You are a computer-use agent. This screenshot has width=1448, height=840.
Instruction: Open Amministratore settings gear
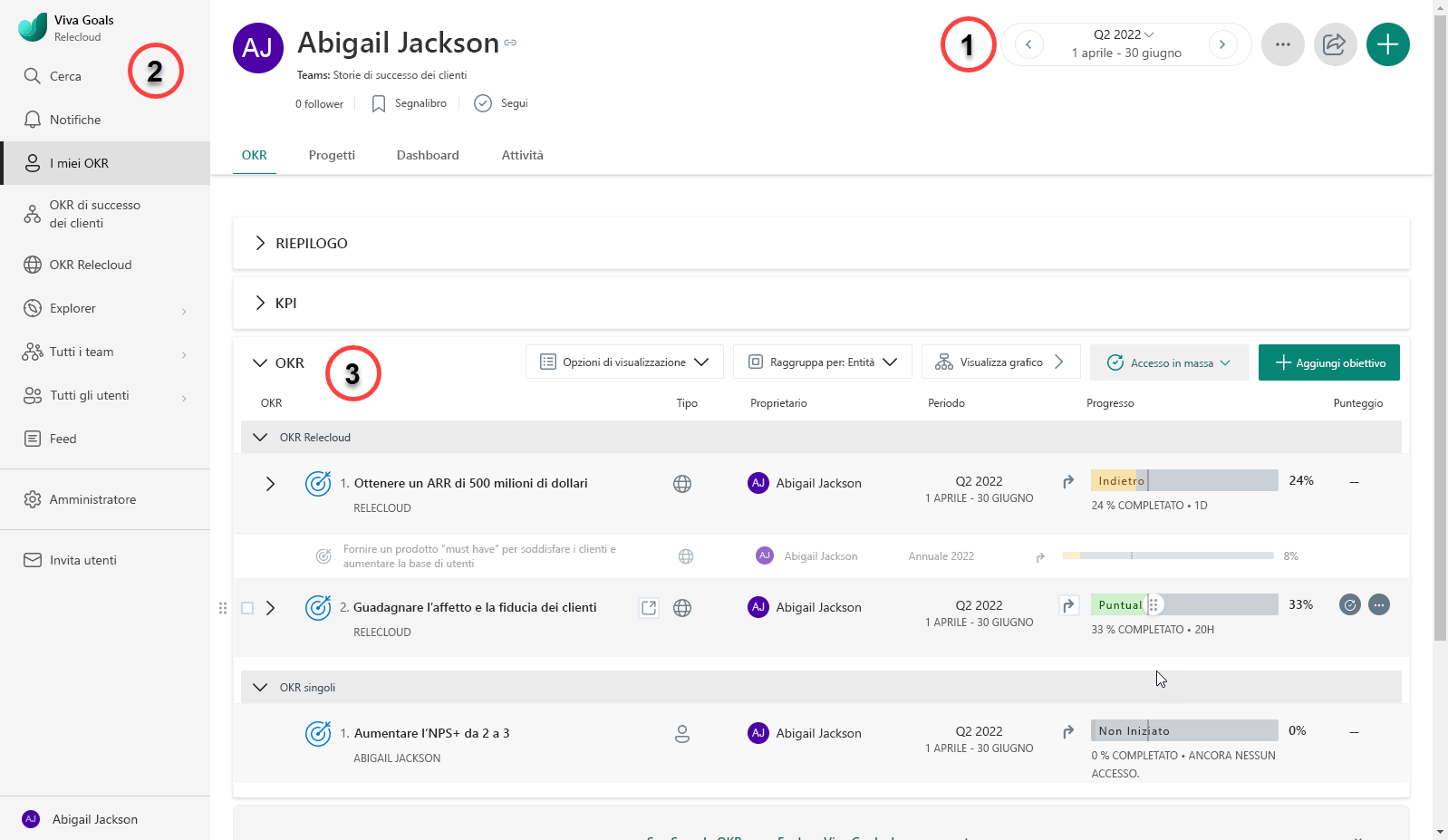tap(33, 499)
